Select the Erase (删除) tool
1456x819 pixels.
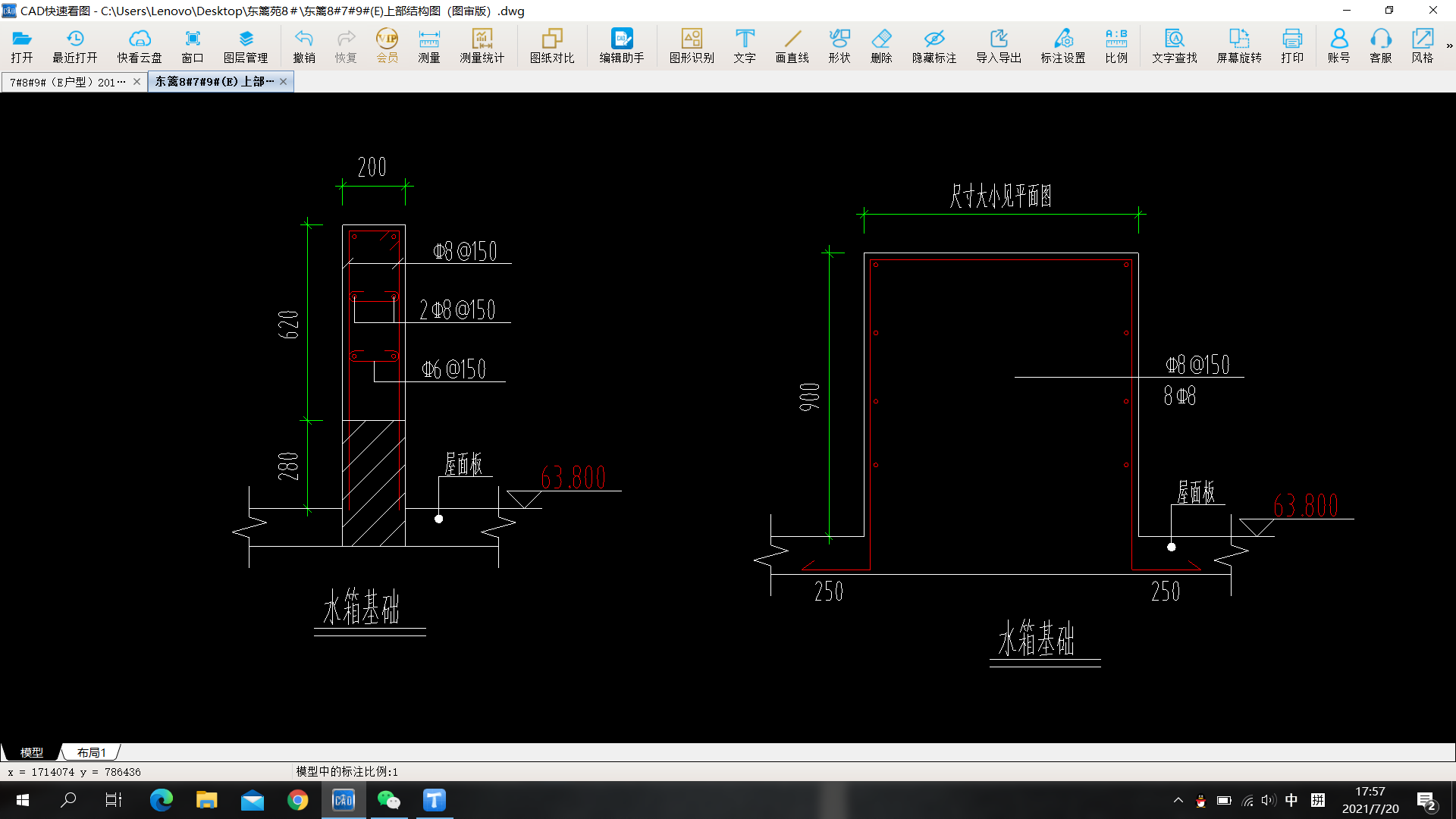coord(880,45)
